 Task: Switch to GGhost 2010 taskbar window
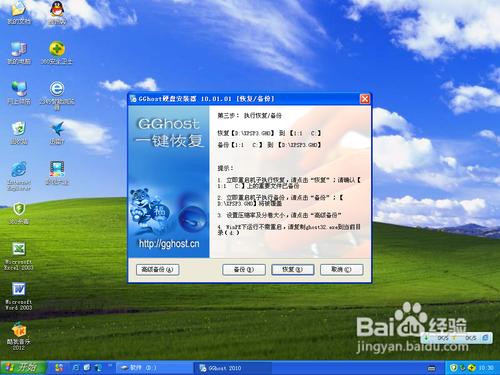(x=233, y=368)
